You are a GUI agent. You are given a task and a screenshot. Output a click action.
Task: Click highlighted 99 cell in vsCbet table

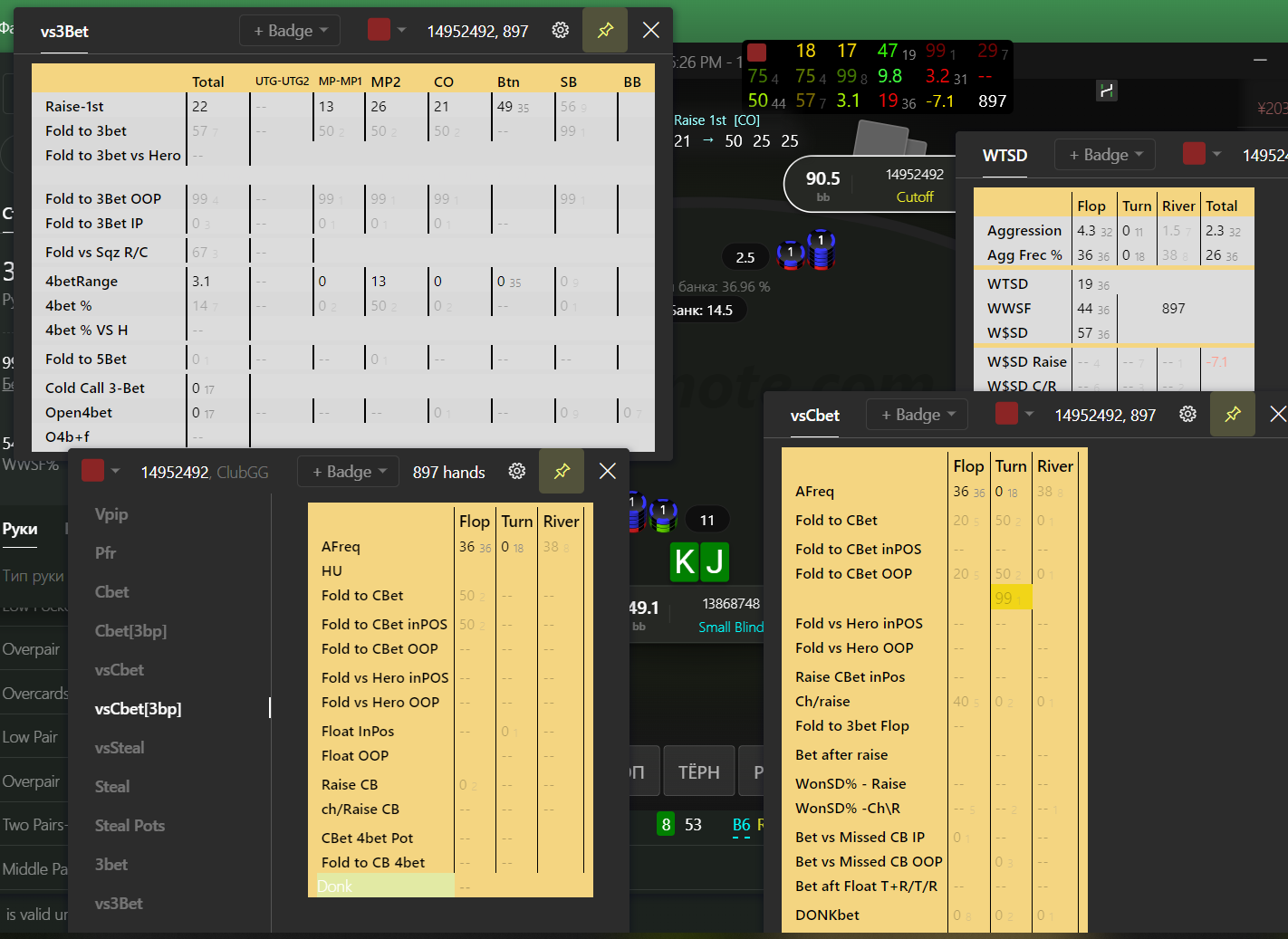1011,598
